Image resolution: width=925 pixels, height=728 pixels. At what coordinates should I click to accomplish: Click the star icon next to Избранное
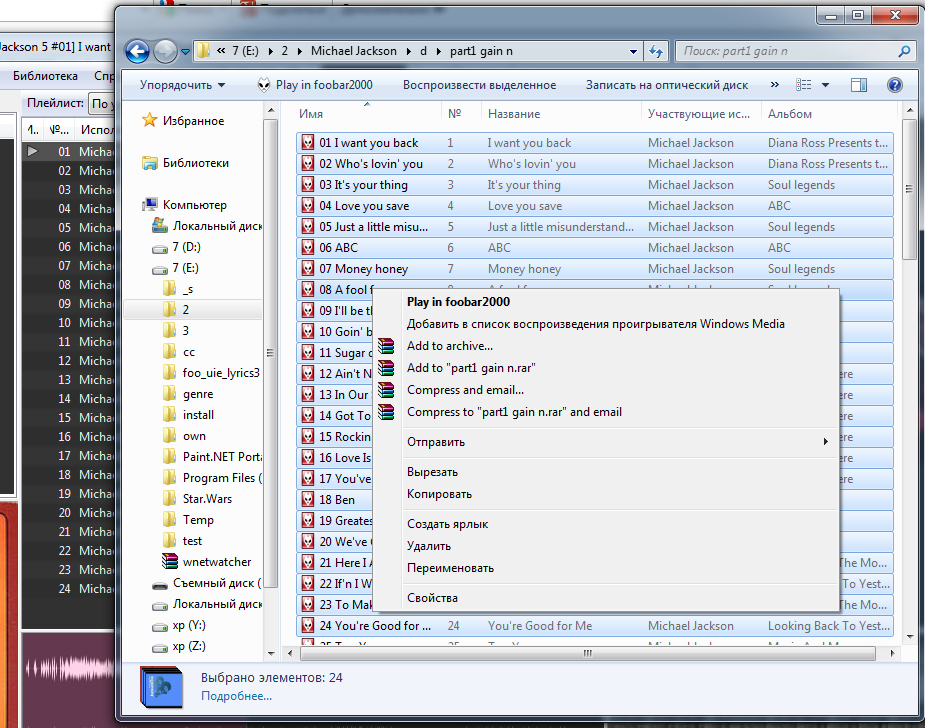[150, 121]
